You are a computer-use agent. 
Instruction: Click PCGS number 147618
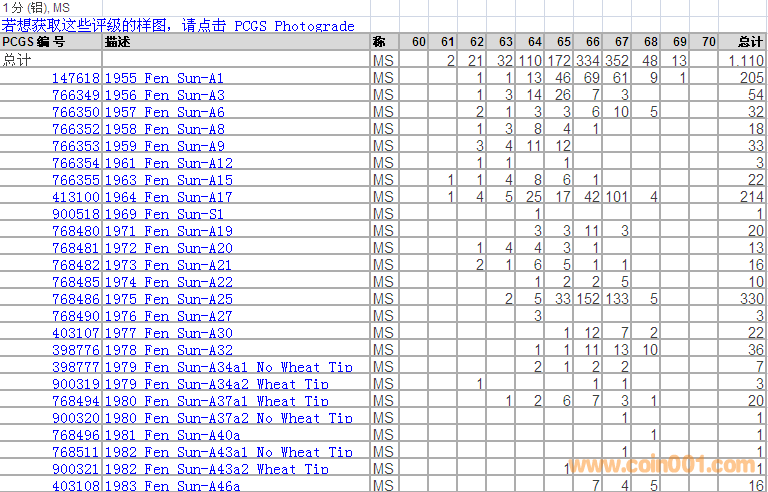pos(76,78)
